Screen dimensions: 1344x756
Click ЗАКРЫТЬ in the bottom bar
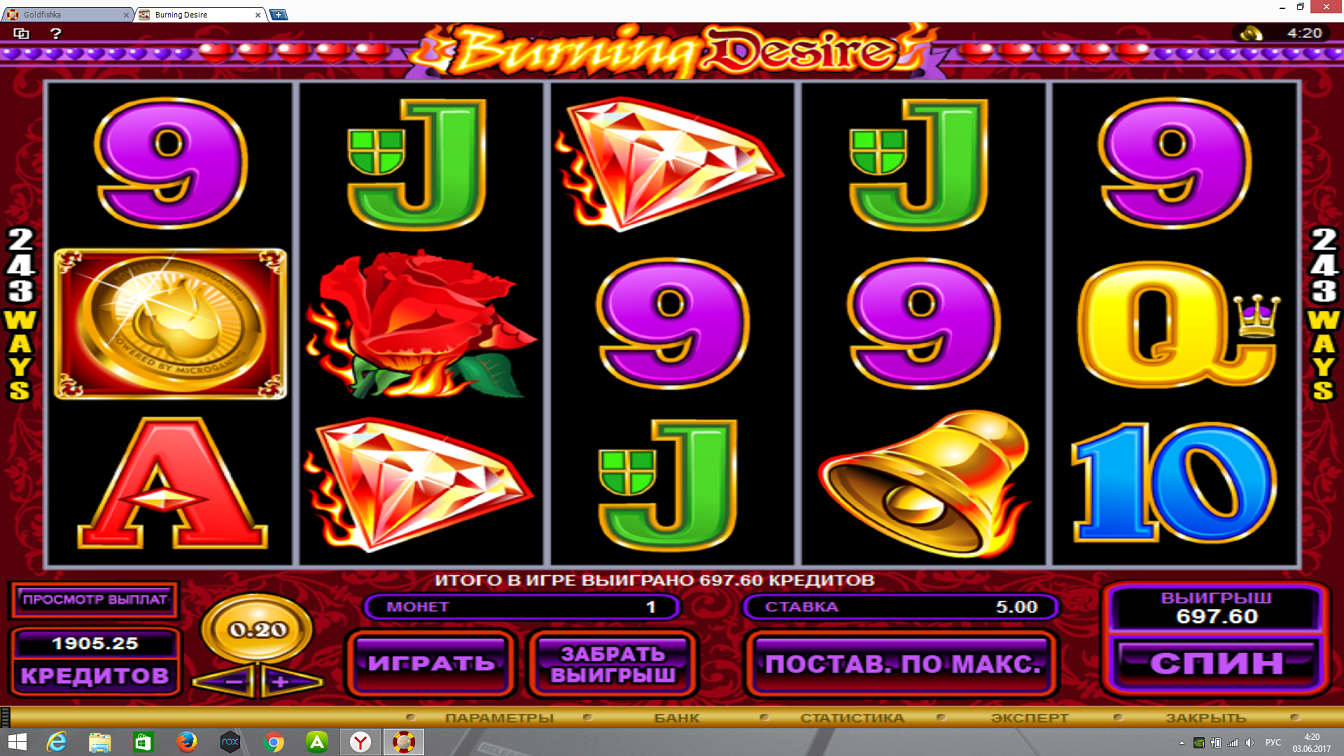point(1205,718)
